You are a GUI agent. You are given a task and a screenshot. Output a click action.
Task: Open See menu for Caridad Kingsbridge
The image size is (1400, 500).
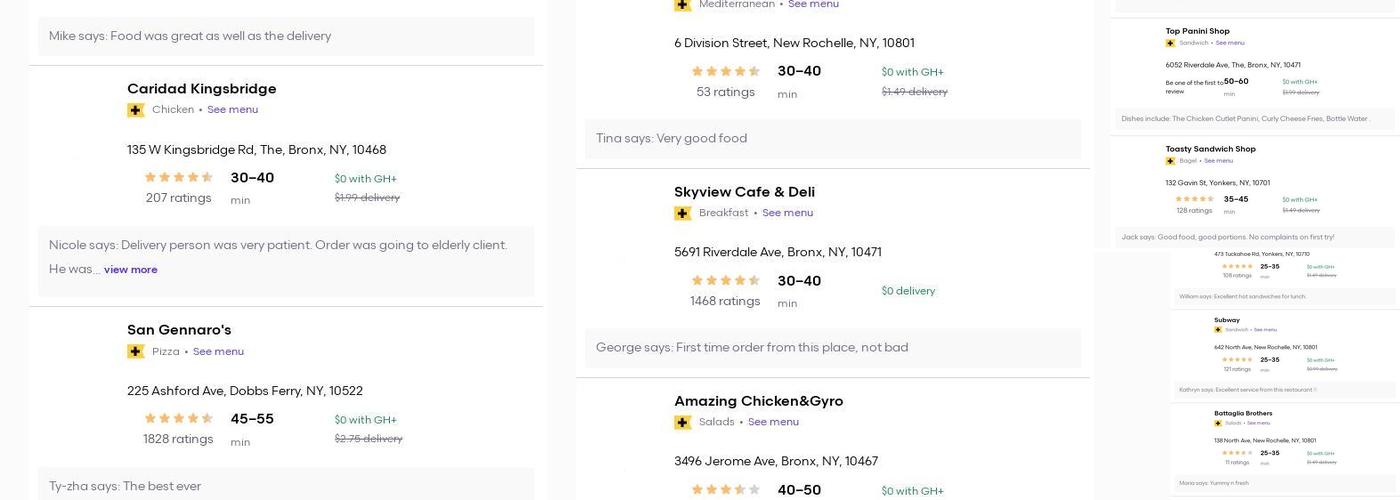[232, 110]
